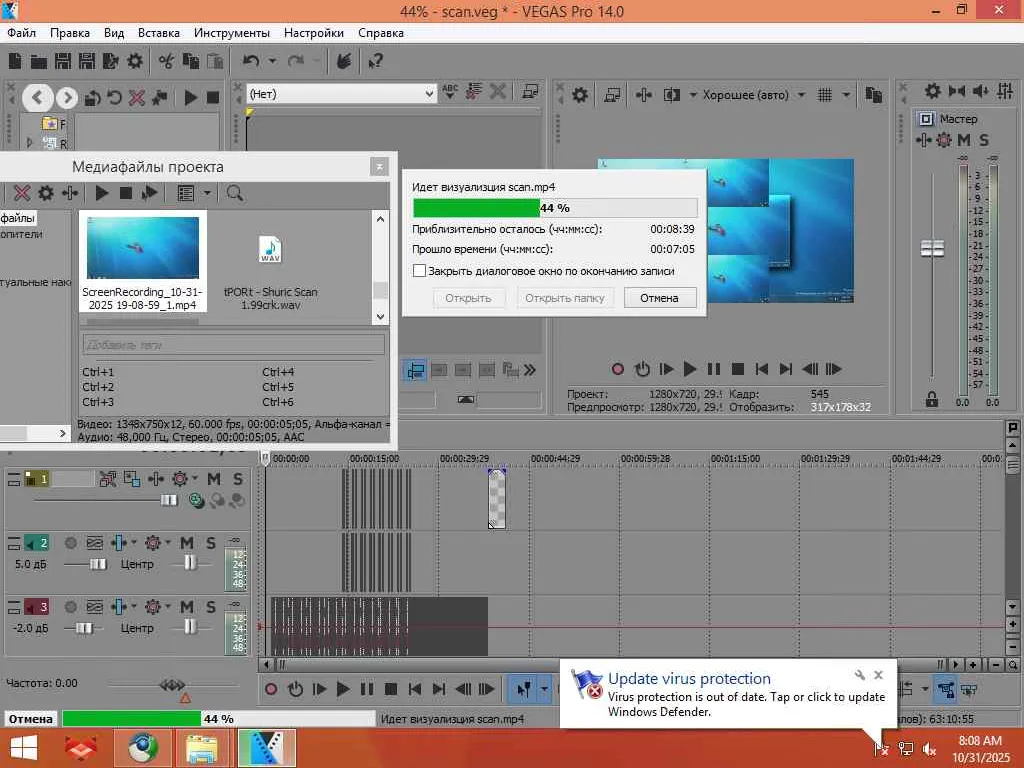The height and width of the screenshot is (768, 1024).
Task: Mute audio track 3
Action: (x=187, y=607)
